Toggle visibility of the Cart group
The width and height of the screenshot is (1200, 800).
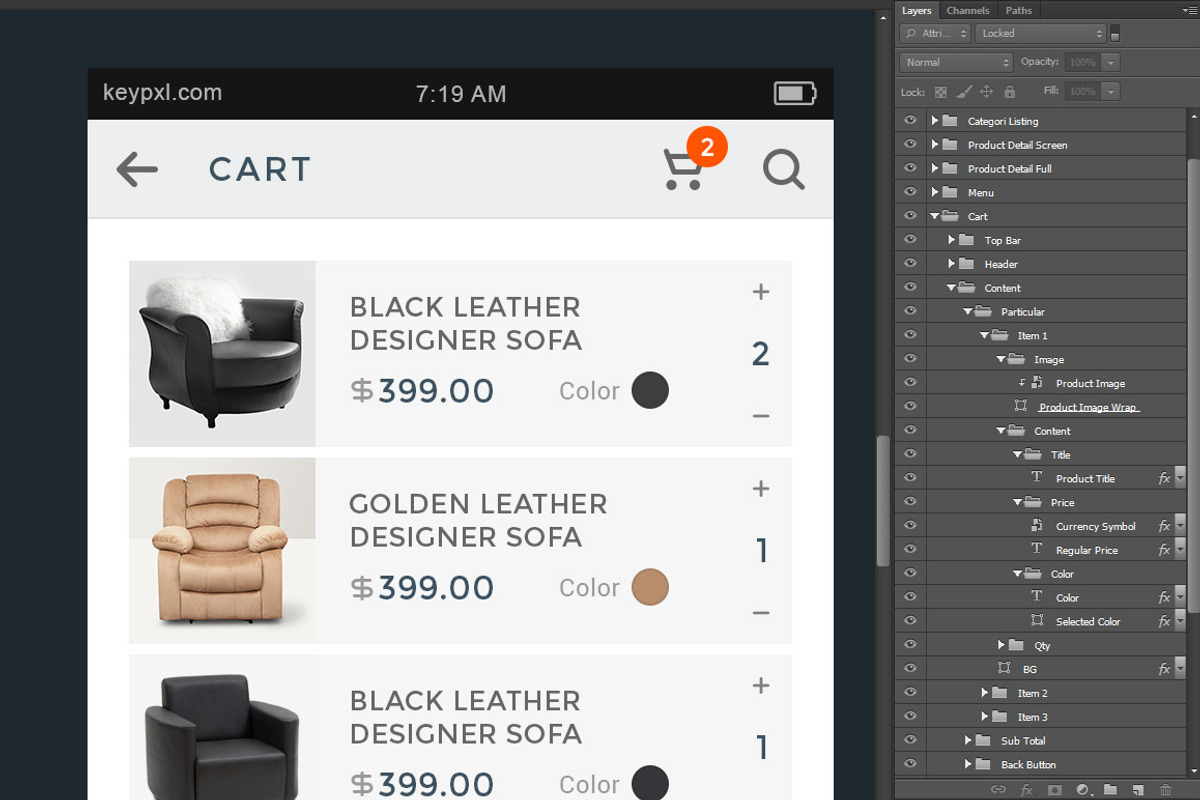(x=910, y=216)
